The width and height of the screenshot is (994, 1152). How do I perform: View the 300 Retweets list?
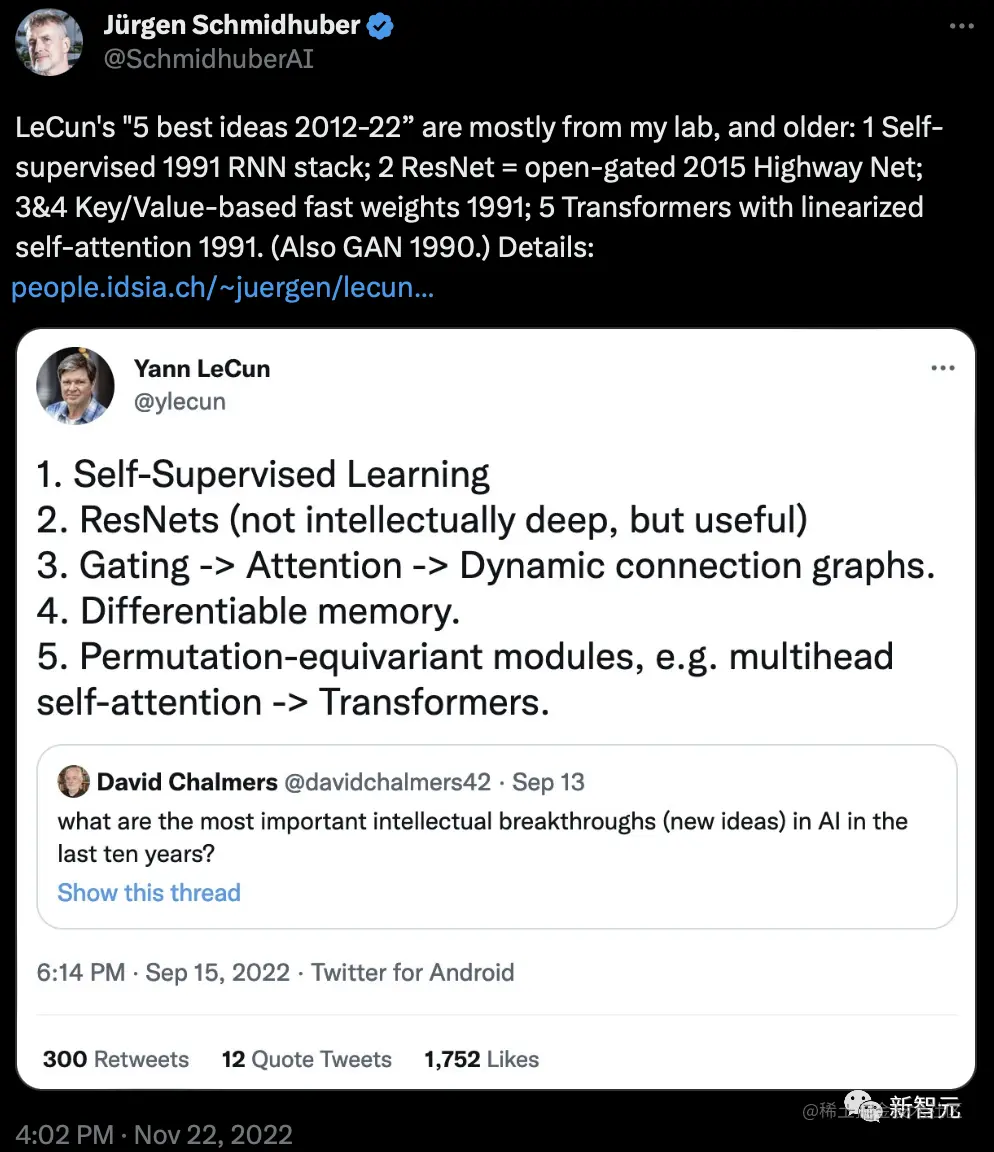[x=115, y=1059]
